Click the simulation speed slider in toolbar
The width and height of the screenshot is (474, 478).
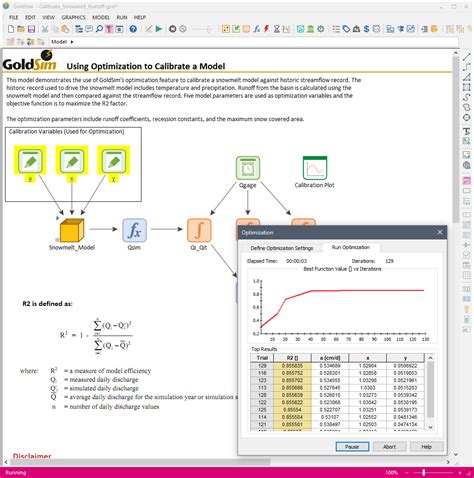pos(201,29)
